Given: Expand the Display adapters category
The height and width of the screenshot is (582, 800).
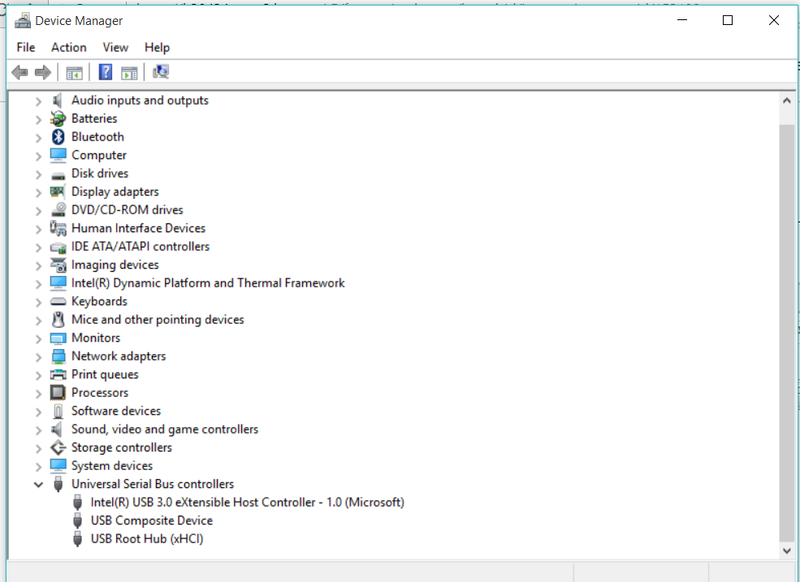Looking at the screenshot, I should tap(38, 193).
